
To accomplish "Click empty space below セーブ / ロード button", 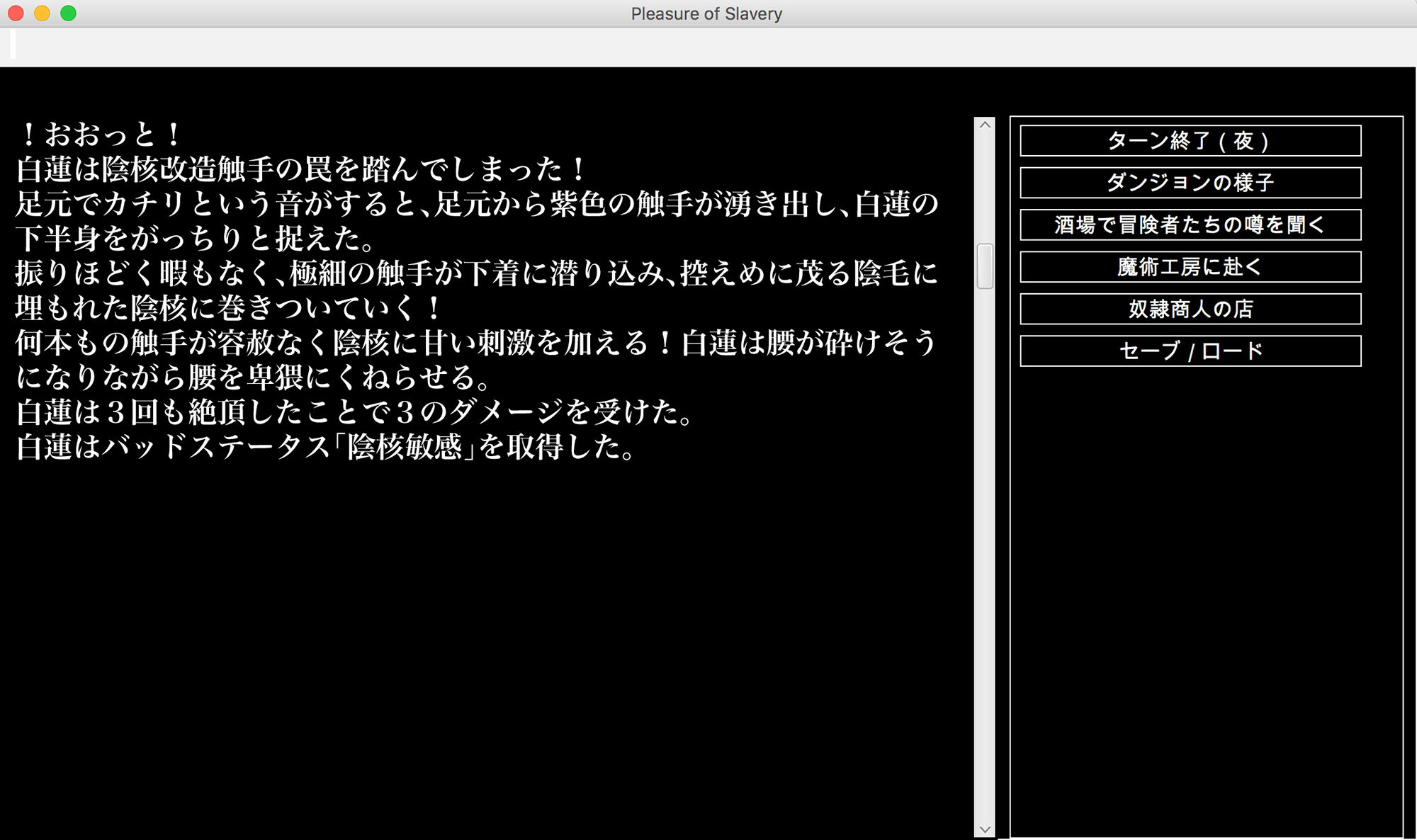I will [x=1204, y=602].
